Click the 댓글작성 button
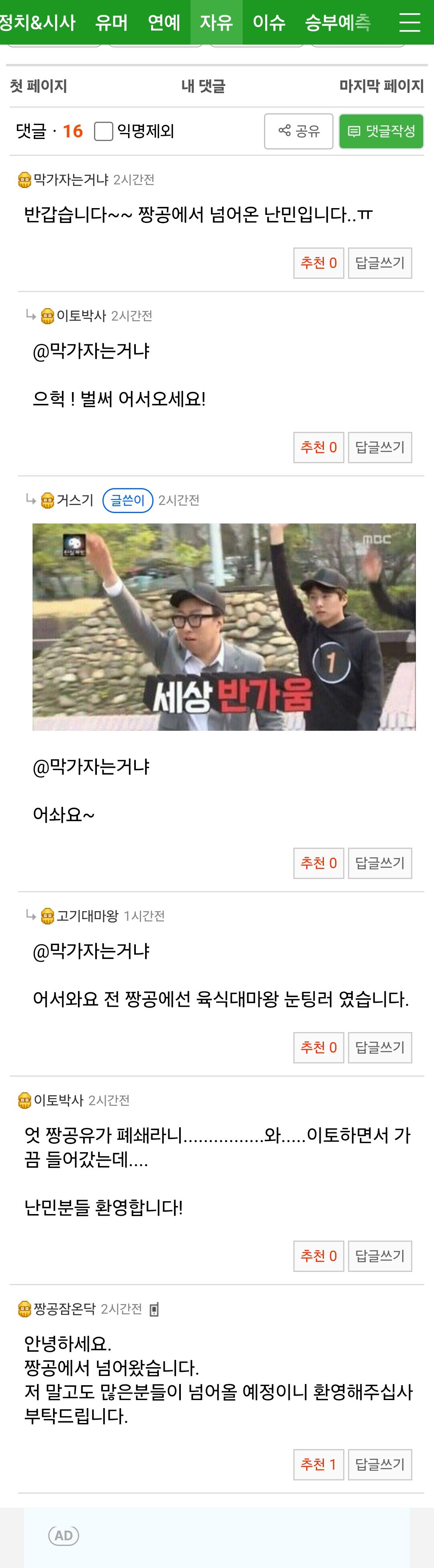The image size is (434, 1568). (x=381, y=131)
